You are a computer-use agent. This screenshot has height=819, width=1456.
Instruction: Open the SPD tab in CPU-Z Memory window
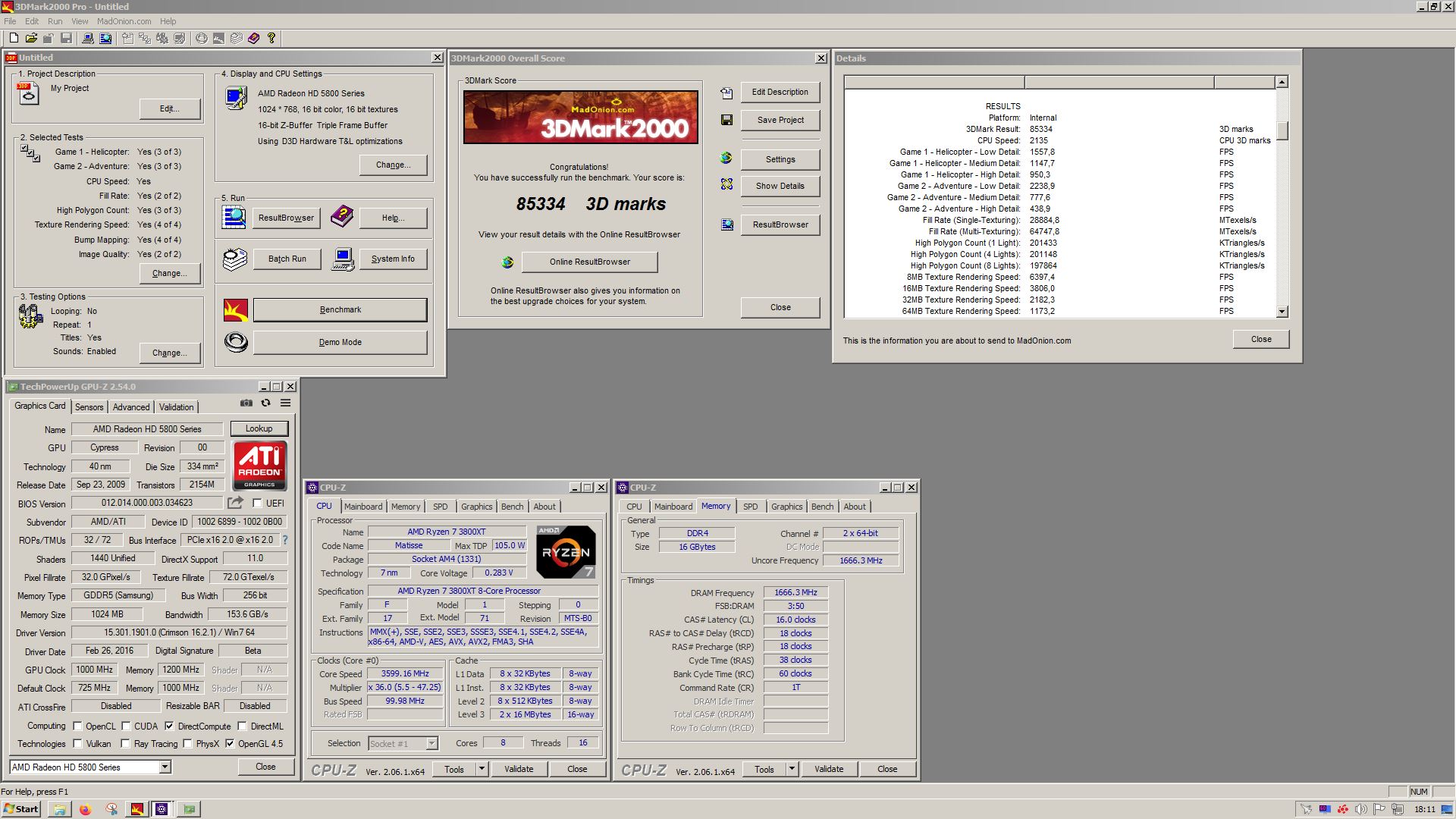pyautogui.click(x=751, y=507)
